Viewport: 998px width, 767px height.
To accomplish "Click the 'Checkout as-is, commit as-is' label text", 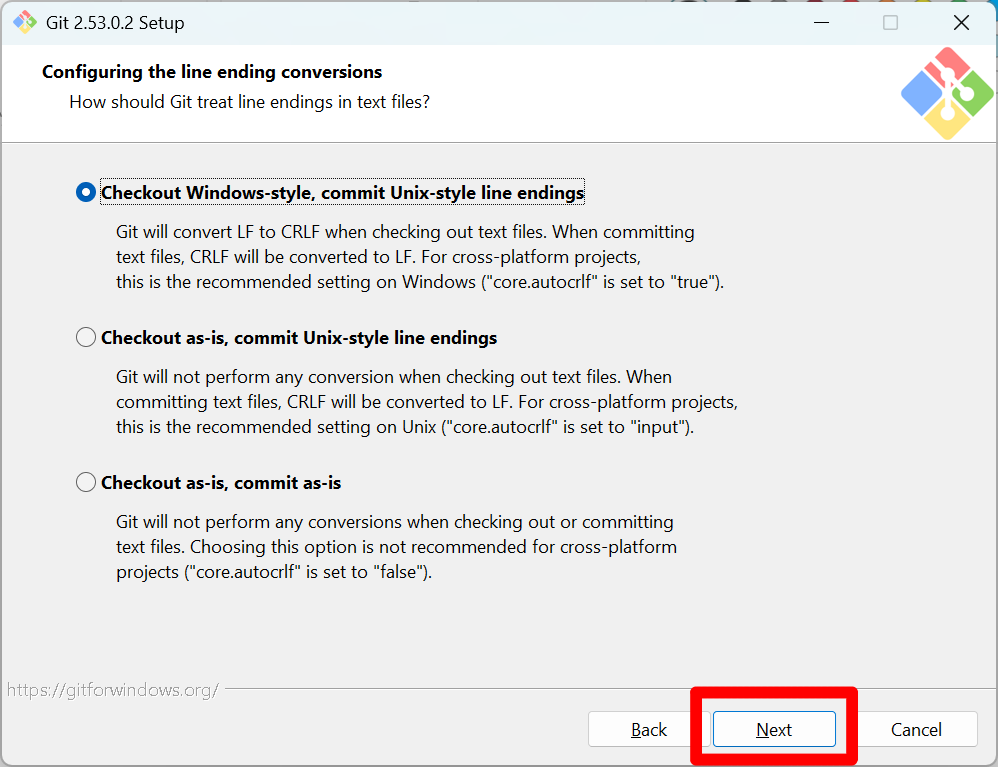I will click(221, 483).
